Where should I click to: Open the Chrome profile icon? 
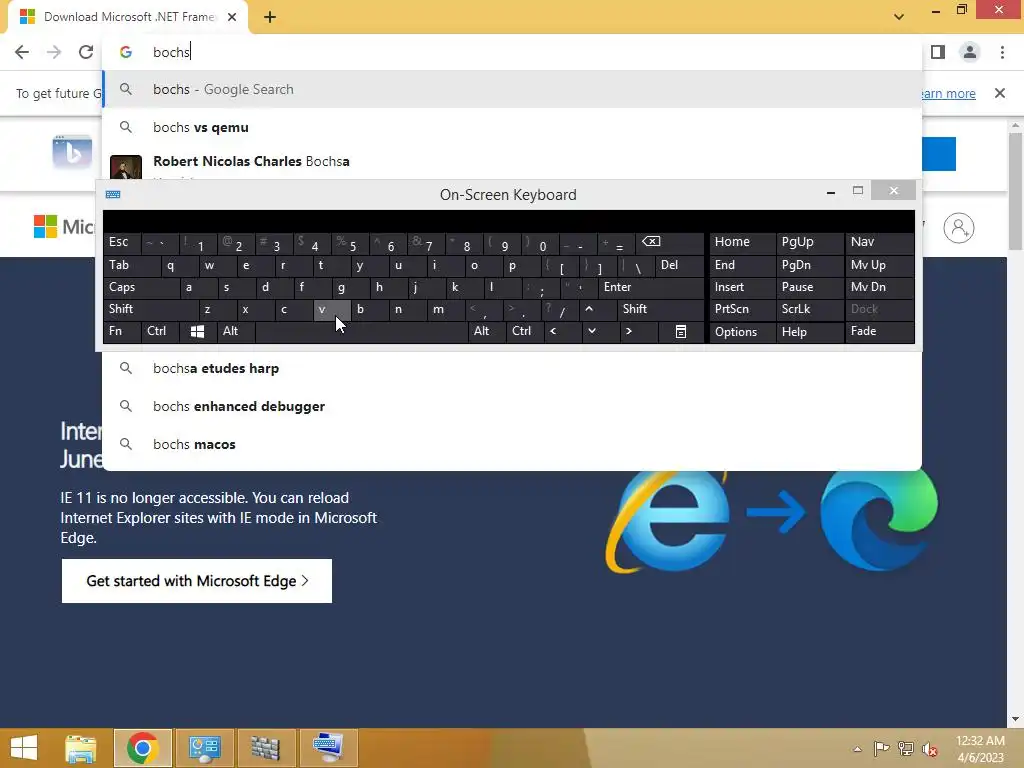tap(970, 52)
